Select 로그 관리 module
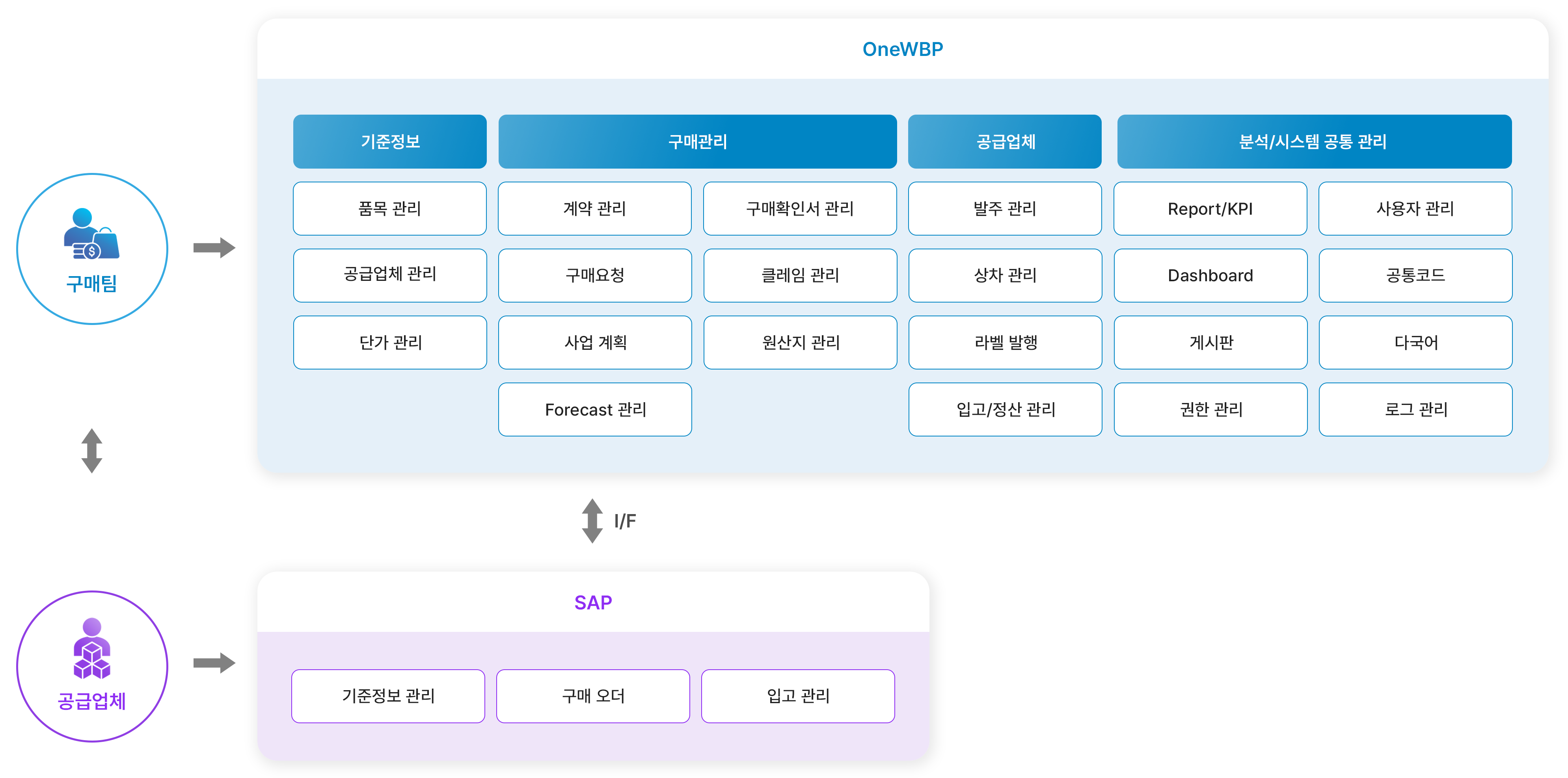The width and height of the screenshot is (1568, 778). pyautogui.click(x=1415, y=409)
